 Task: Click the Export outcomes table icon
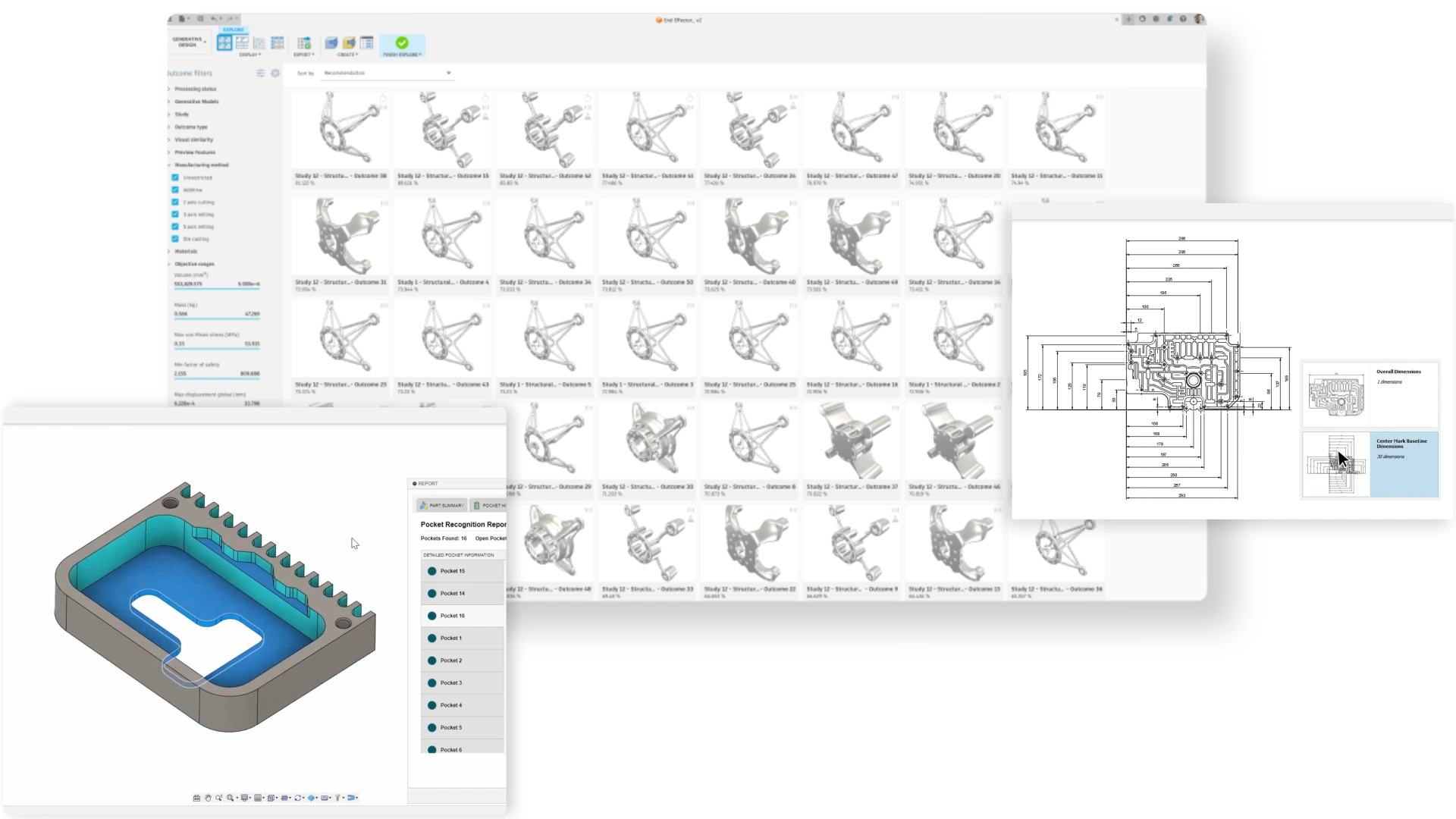pyautogui.click(x=304, y=43)
